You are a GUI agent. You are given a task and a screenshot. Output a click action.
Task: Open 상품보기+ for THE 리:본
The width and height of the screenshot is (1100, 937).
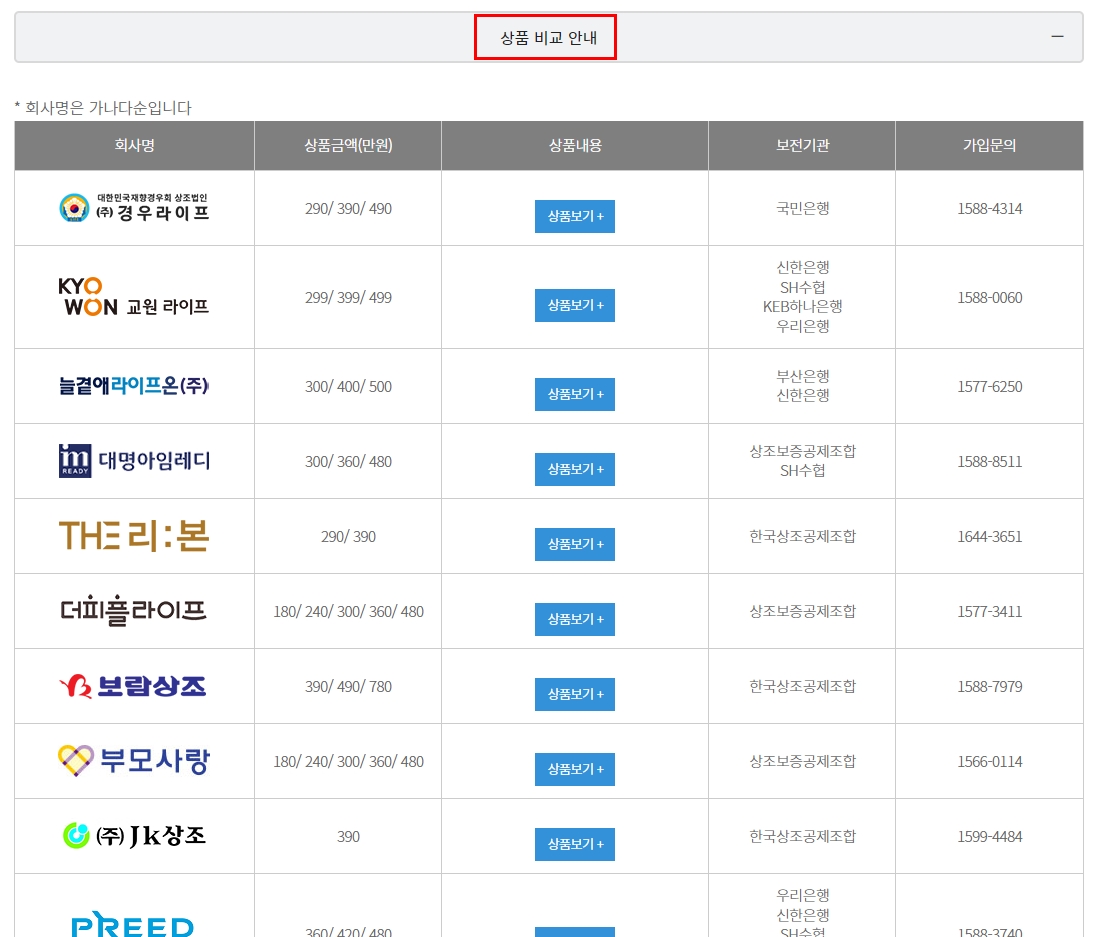coord(575,544)
